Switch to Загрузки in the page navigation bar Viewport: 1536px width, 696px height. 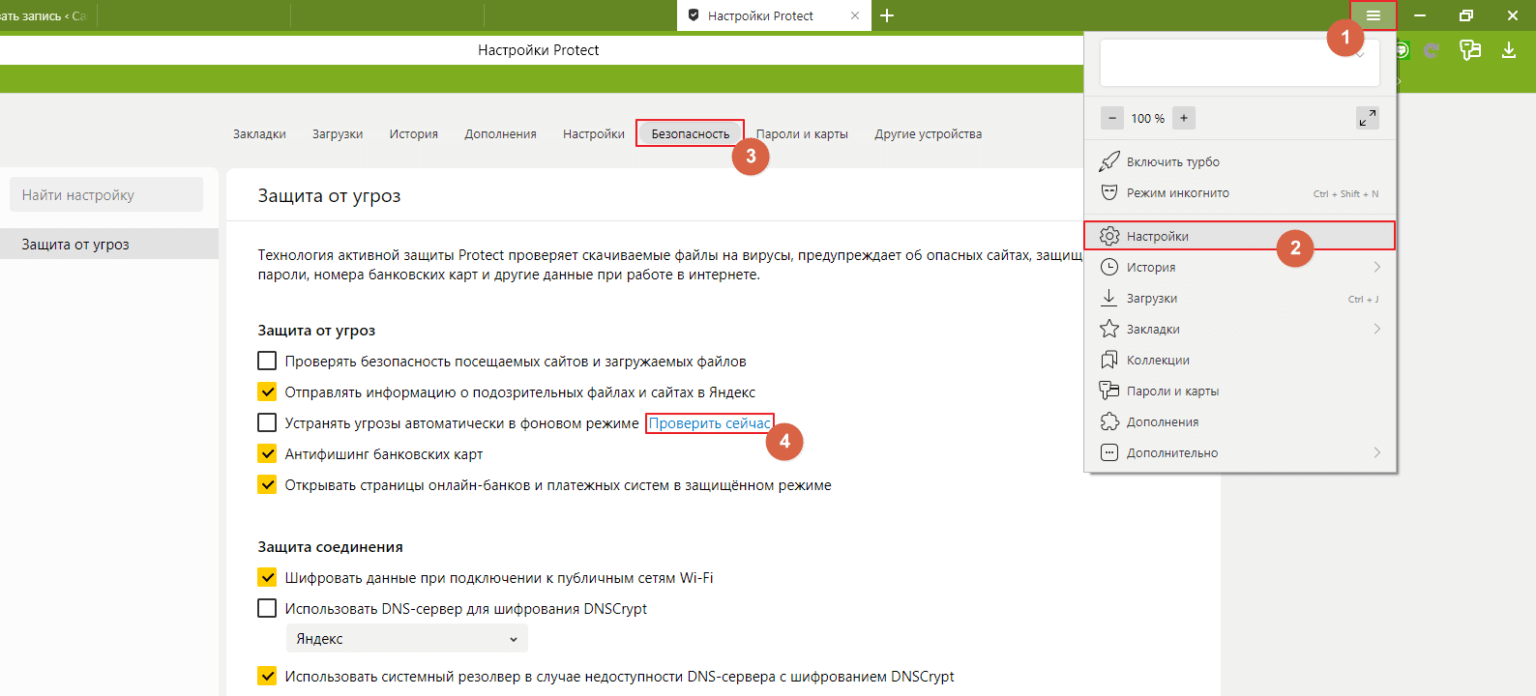[x=337, y=134]
